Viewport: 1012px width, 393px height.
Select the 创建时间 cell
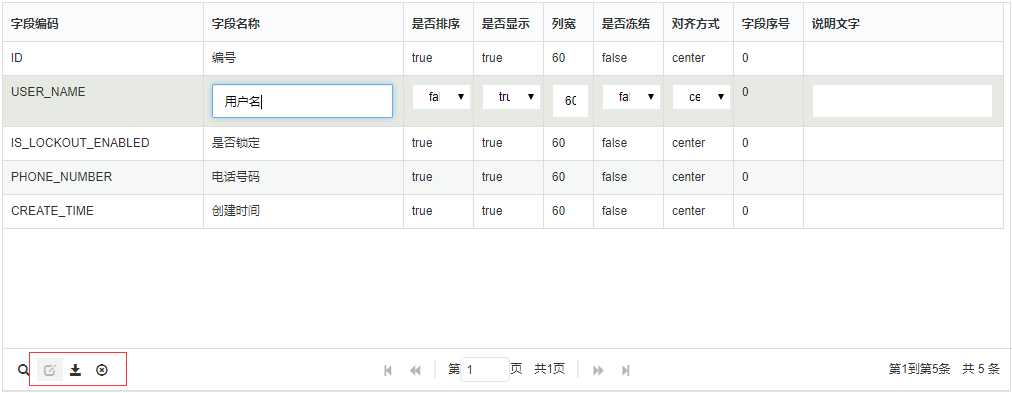click(x=303, y=211)
